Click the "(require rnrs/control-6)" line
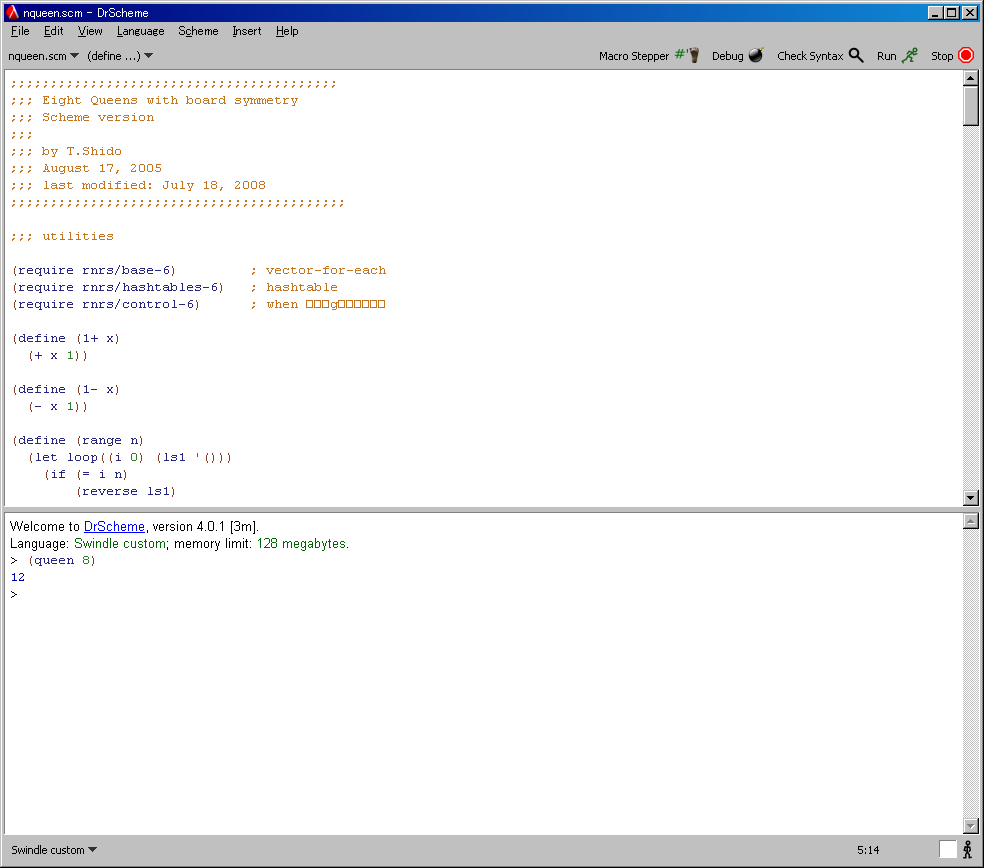The image size is (984, 868). [x=106, y=304]
